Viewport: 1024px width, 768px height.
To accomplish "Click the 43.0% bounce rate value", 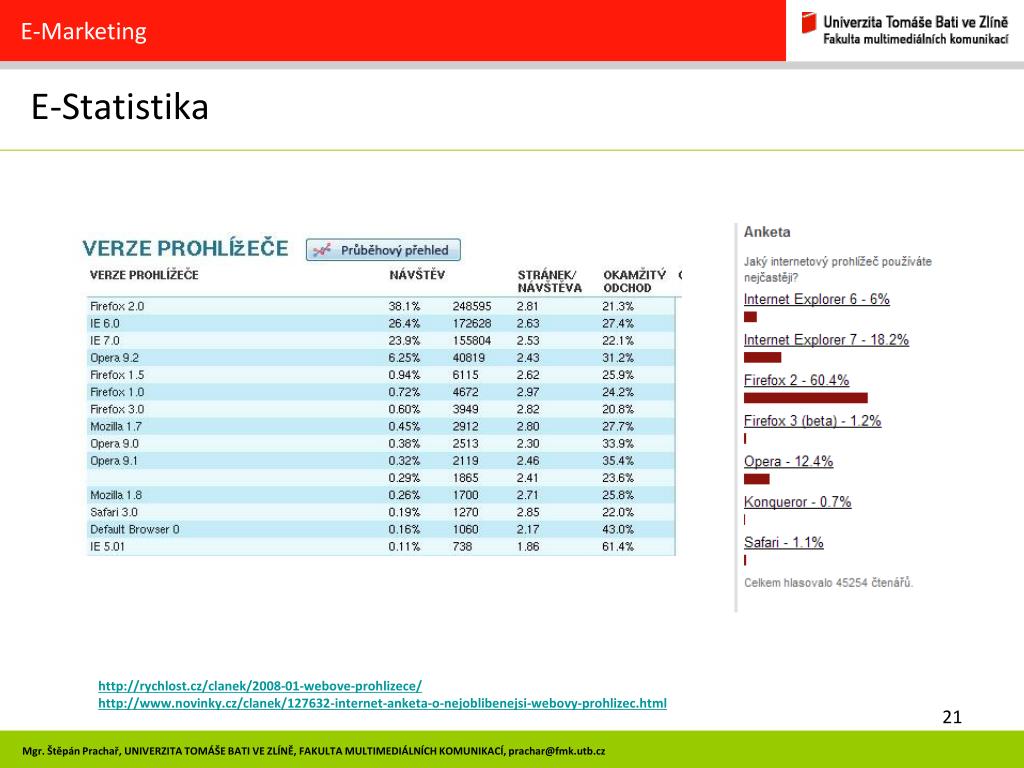I will [618, 529].
